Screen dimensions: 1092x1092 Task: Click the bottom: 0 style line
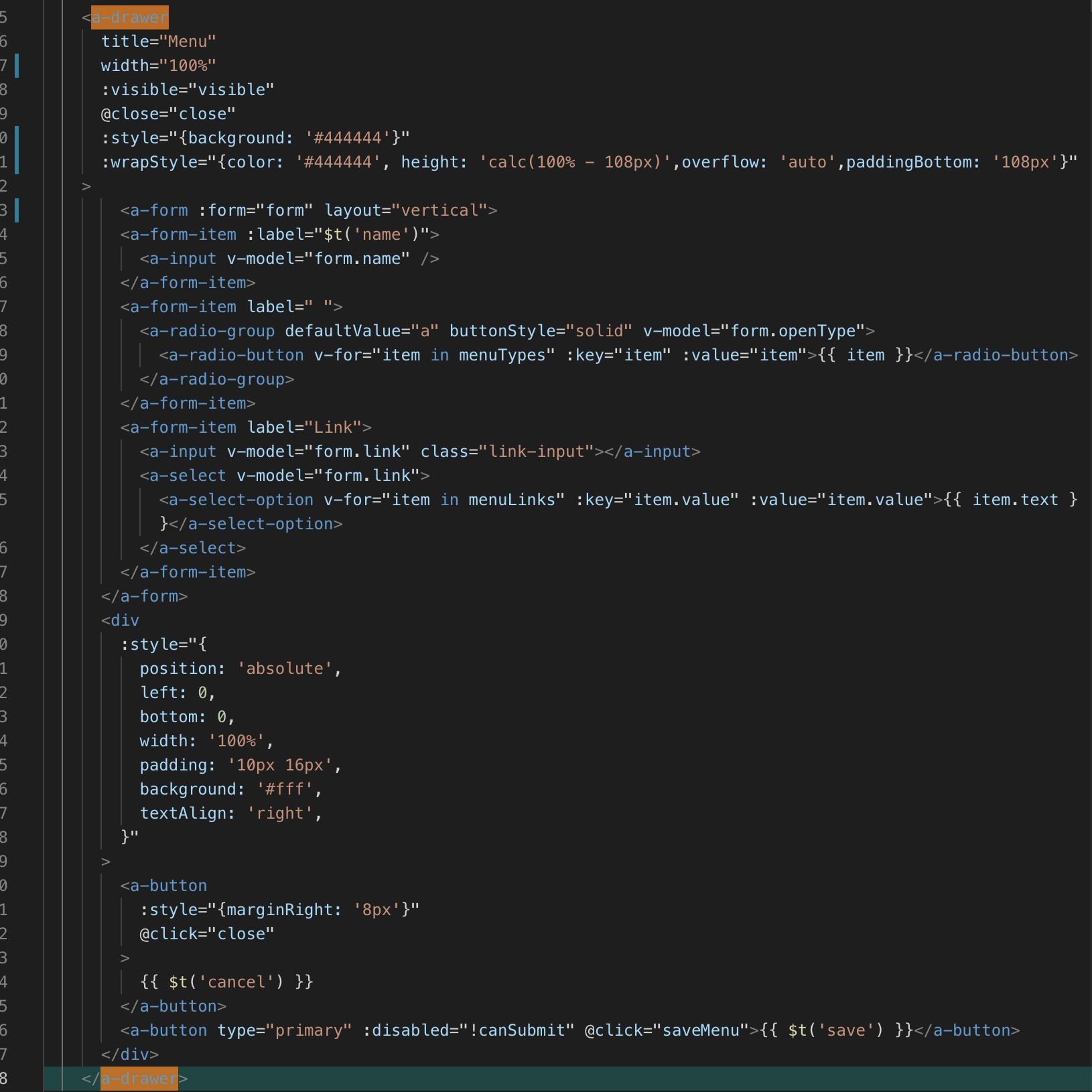[188, 717]
